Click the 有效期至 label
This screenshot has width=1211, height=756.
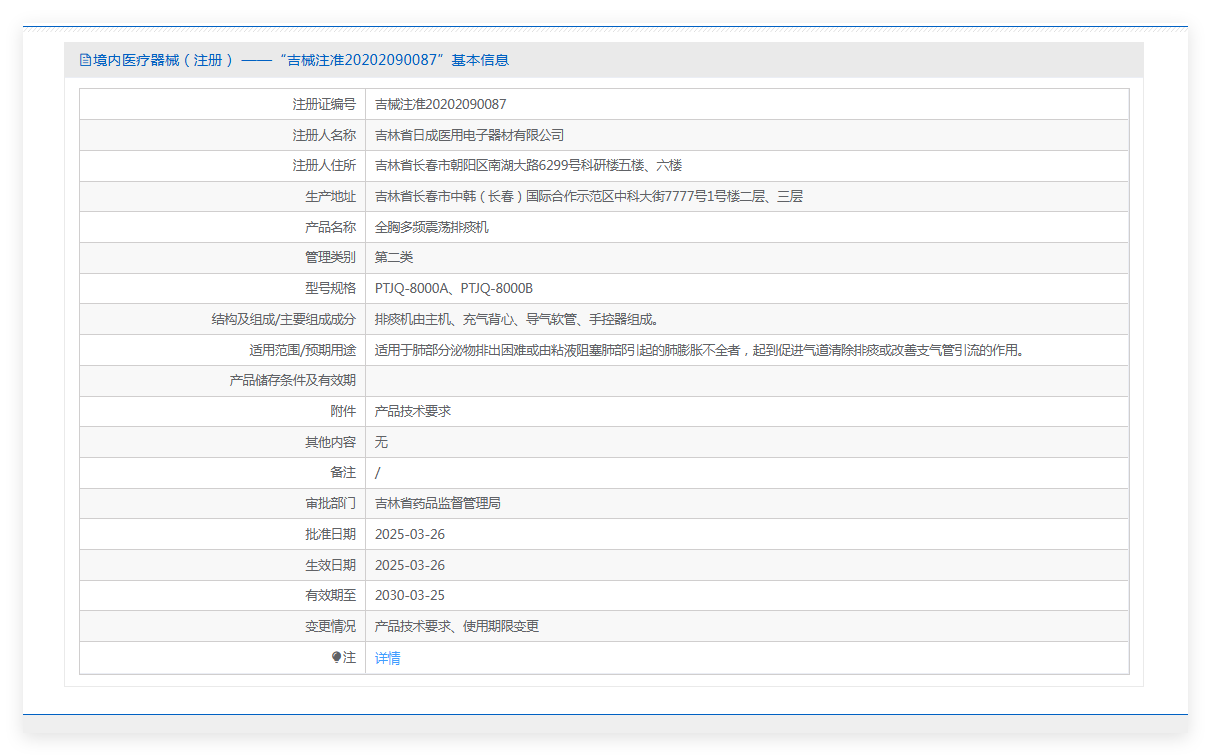(330, 595)
